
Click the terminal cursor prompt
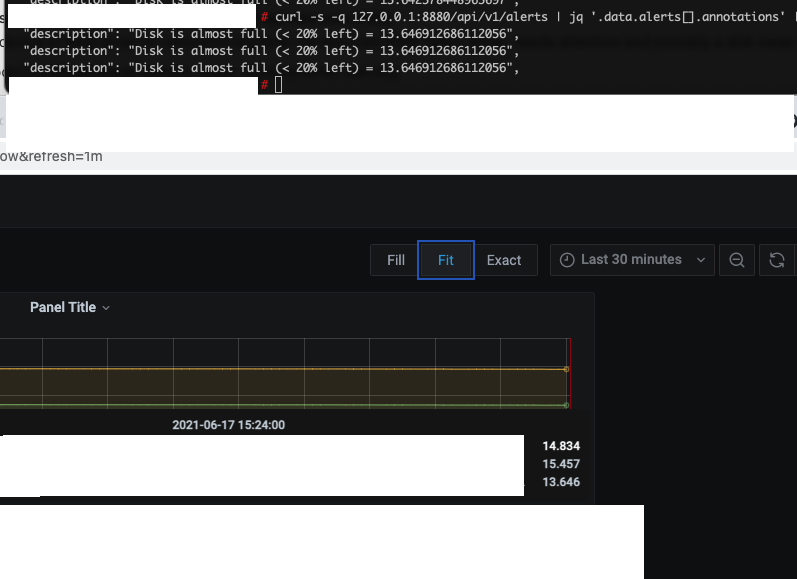tap(278, 85)
